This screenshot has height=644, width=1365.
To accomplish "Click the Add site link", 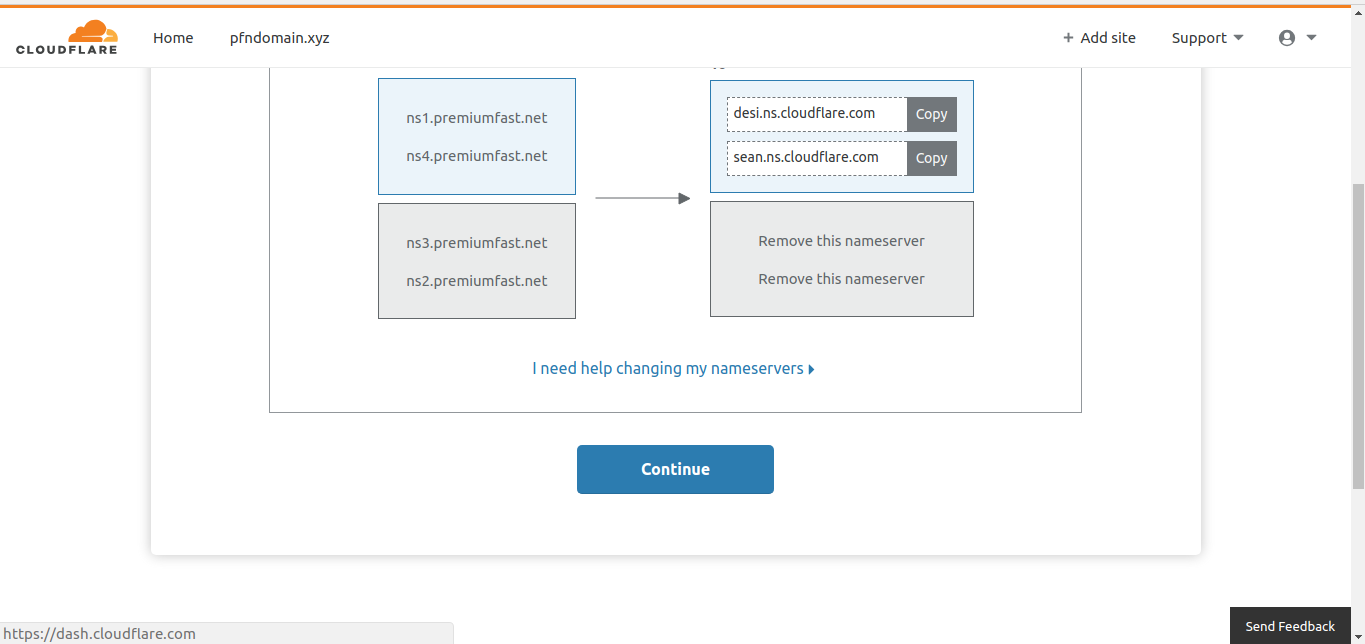I will point(1108,38).
